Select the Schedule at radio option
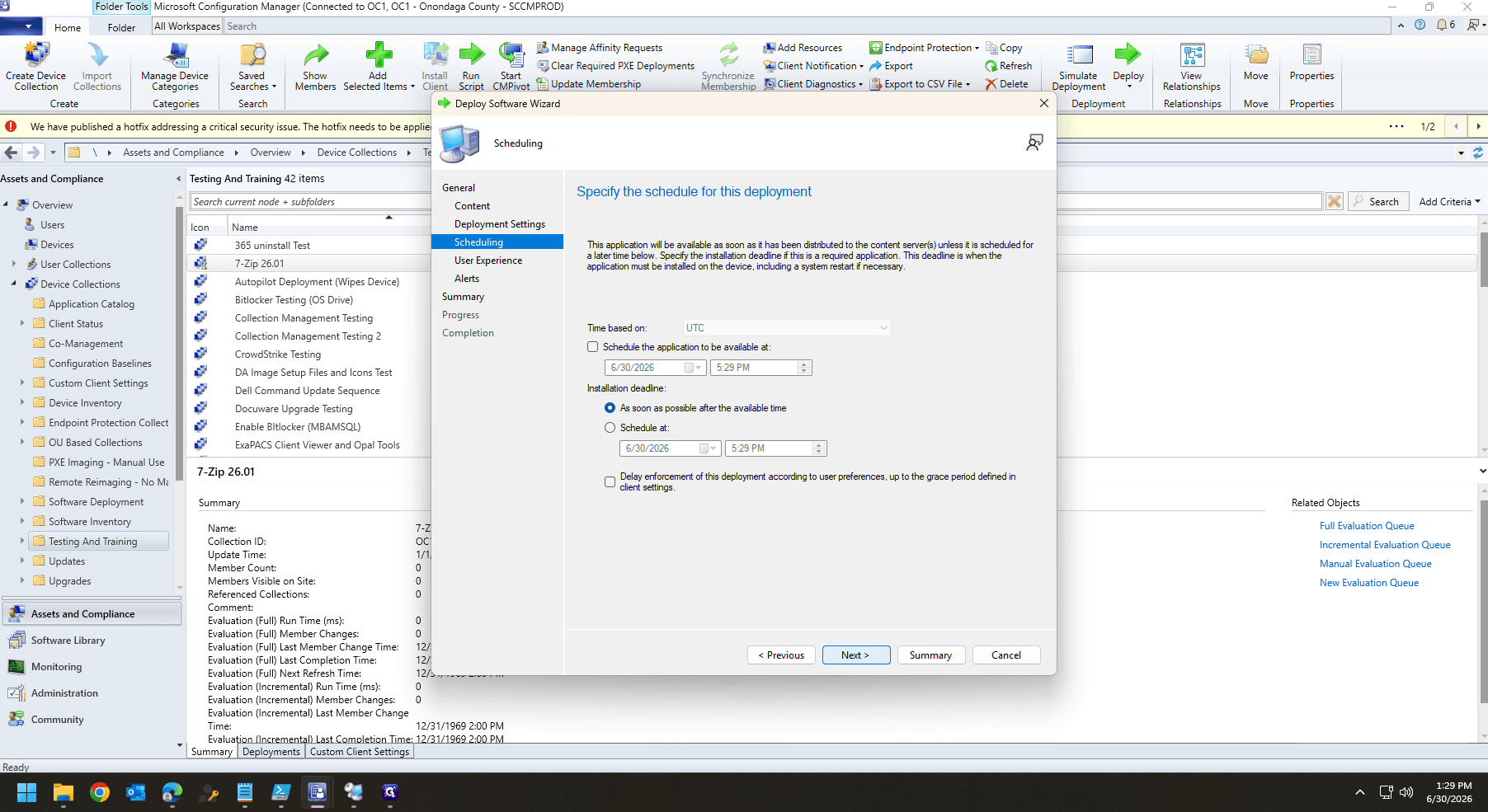The image size is (1488, 812). [610, 428]
